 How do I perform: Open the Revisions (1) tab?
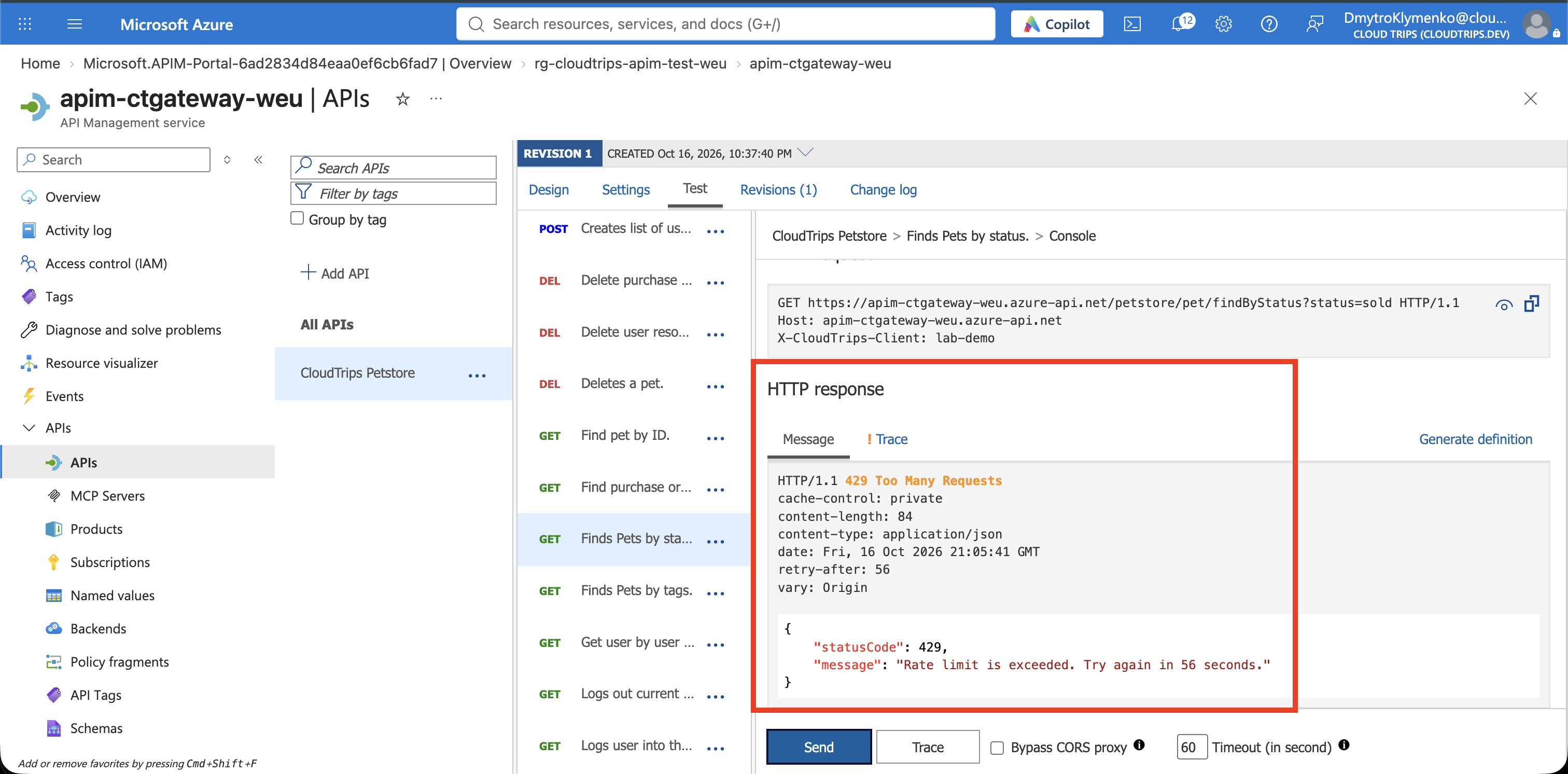coord(778,189)
